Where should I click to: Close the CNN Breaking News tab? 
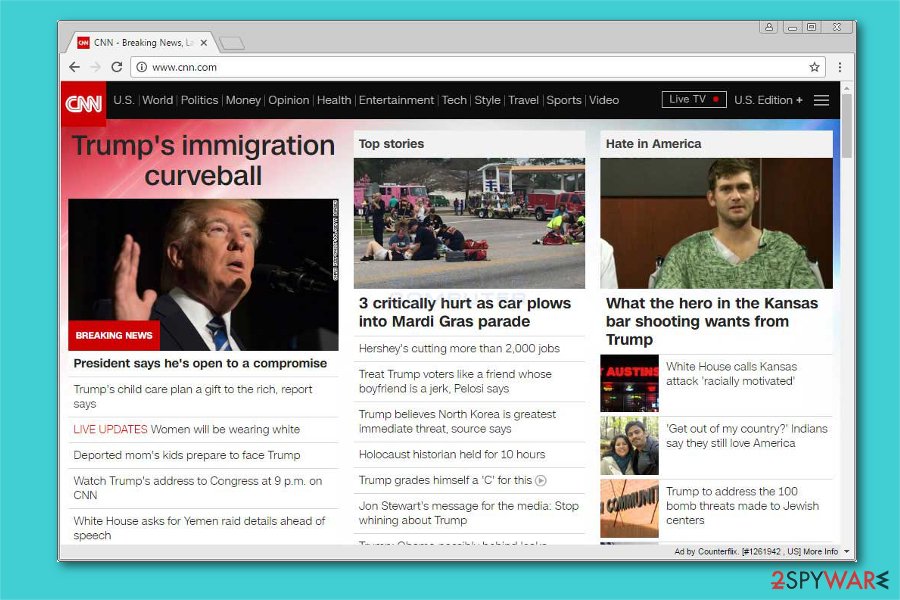[x=204, y=42]
